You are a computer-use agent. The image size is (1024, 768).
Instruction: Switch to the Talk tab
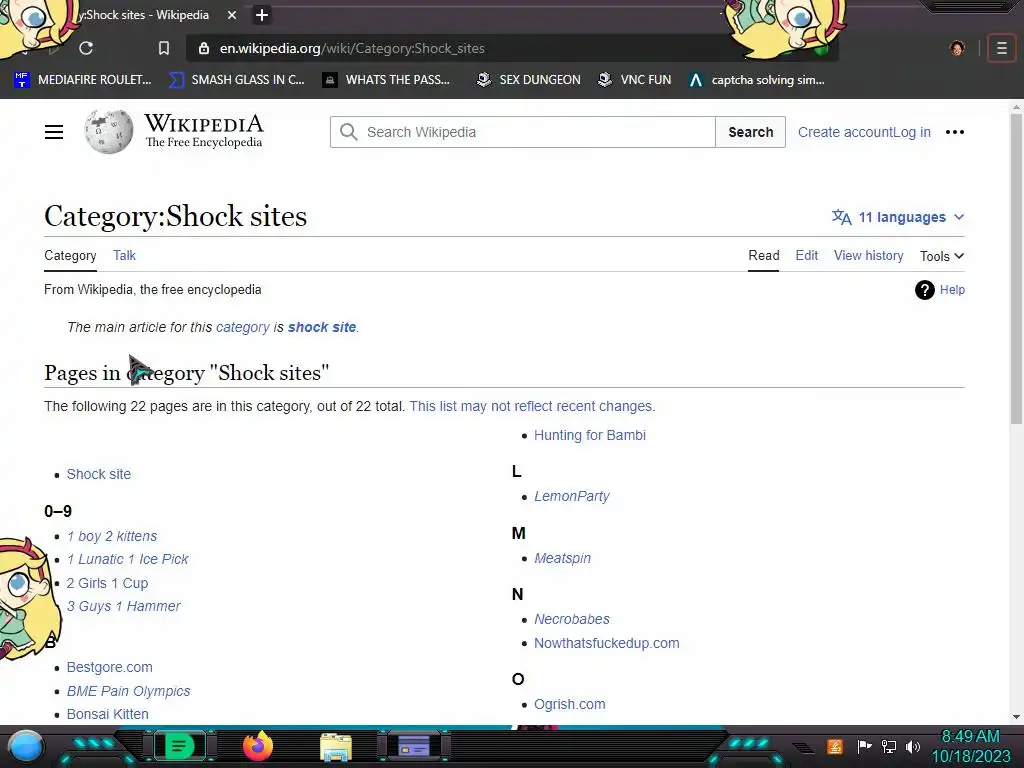[x=124, y=255]
